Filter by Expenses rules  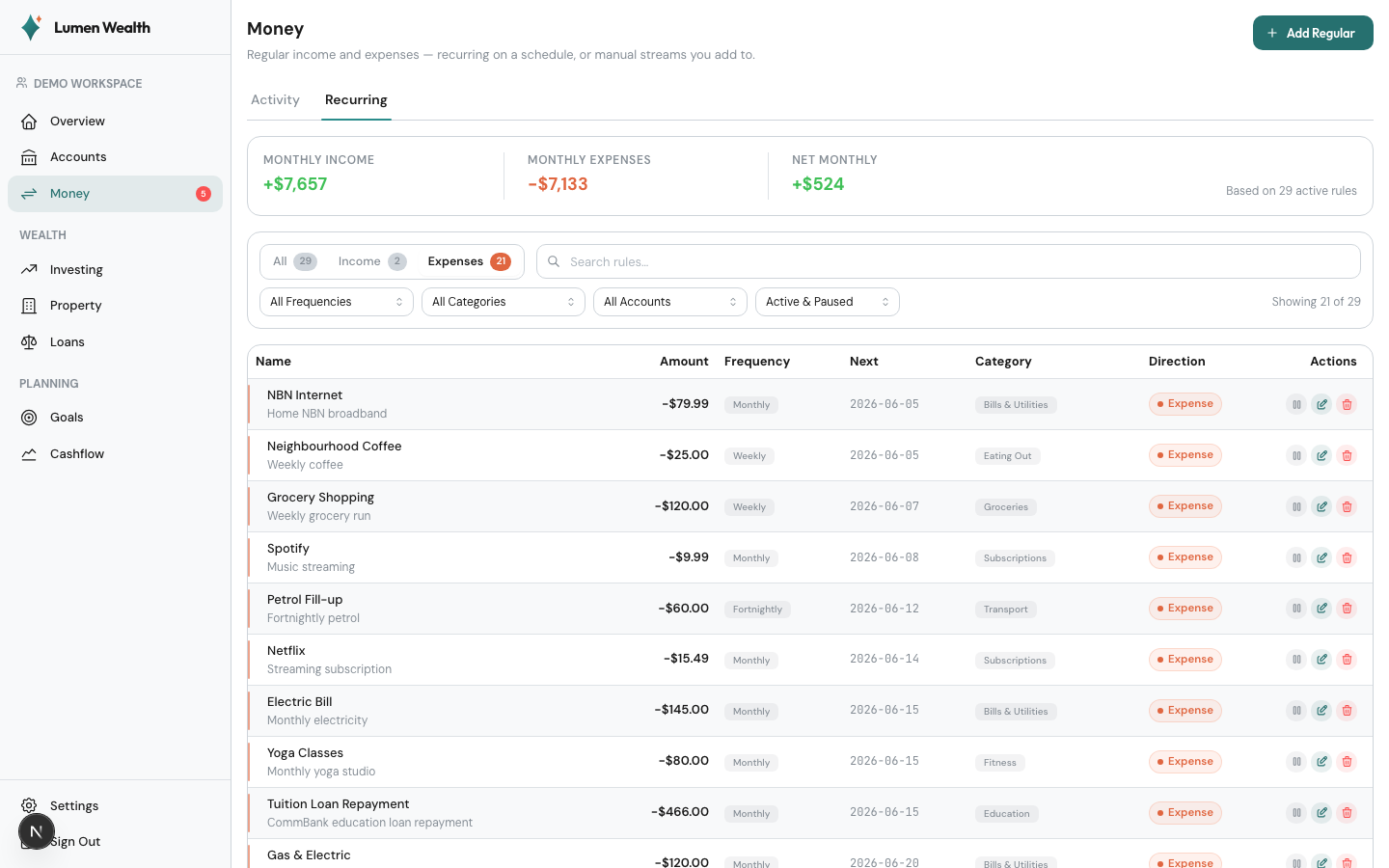469,261
